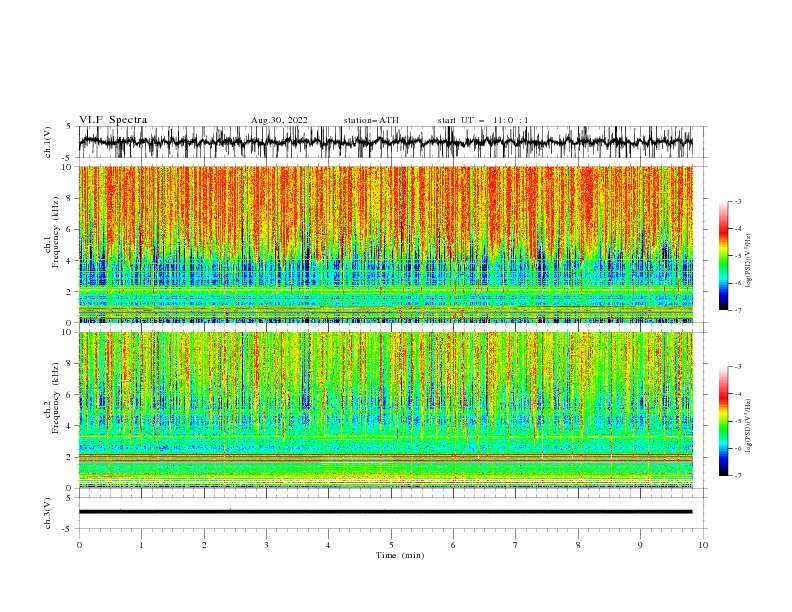This screenshot has width=792, height=612.
Task: Click time axis tick label "9"
Action: coord(640,545)
